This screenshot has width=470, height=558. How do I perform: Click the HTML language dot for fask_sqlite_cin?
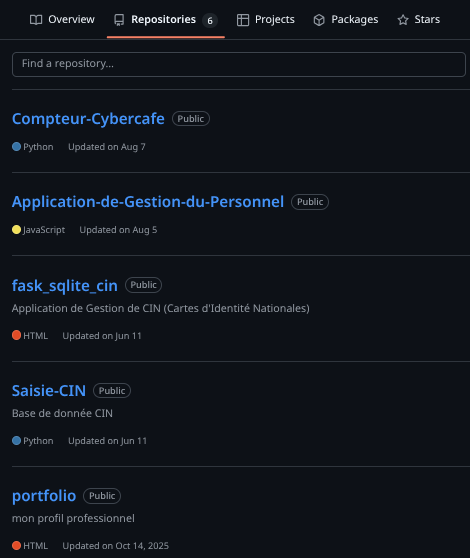[x=16, y=335]
